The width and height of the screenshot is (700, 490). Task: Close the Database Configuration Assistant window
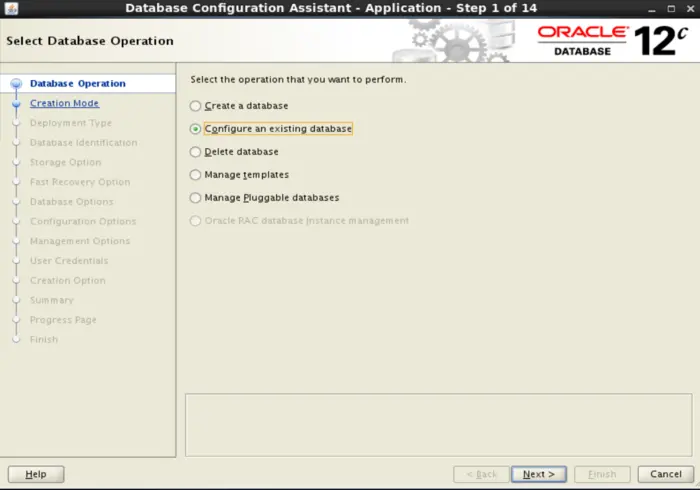[x=690, y=8]
